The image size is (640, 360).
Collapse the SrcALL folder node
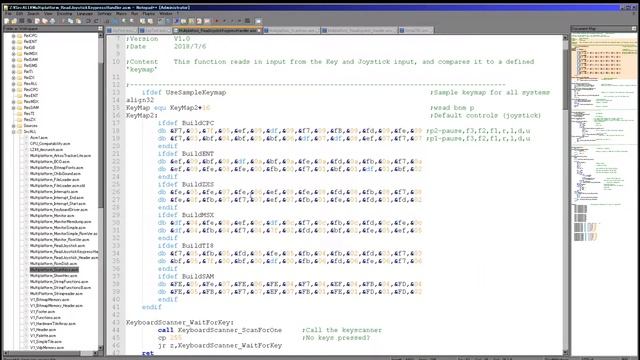pyautogui.click(x=13, y=131)
